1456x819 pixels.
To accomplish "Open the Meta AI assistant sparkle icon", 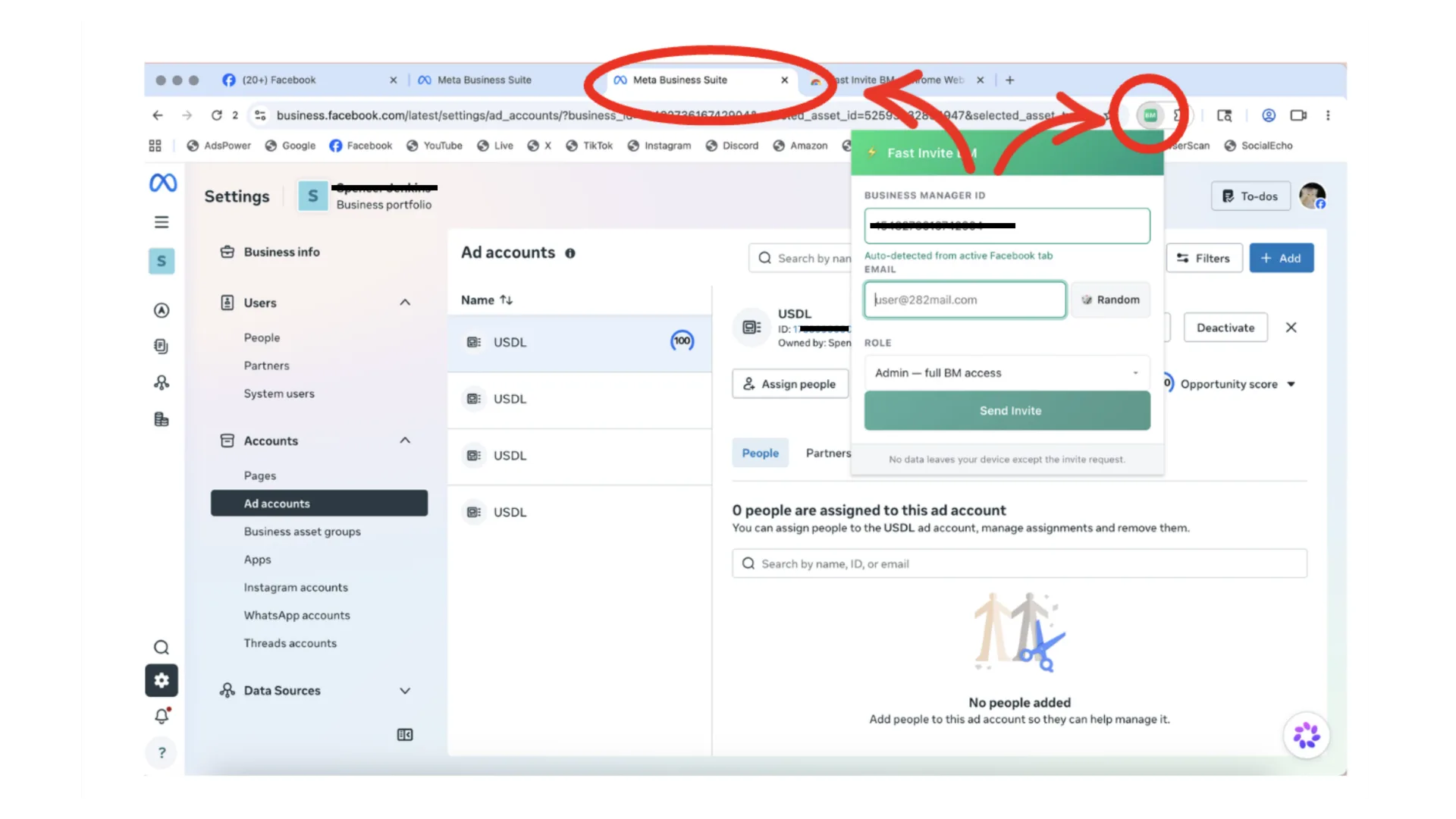I will 1307,736.
